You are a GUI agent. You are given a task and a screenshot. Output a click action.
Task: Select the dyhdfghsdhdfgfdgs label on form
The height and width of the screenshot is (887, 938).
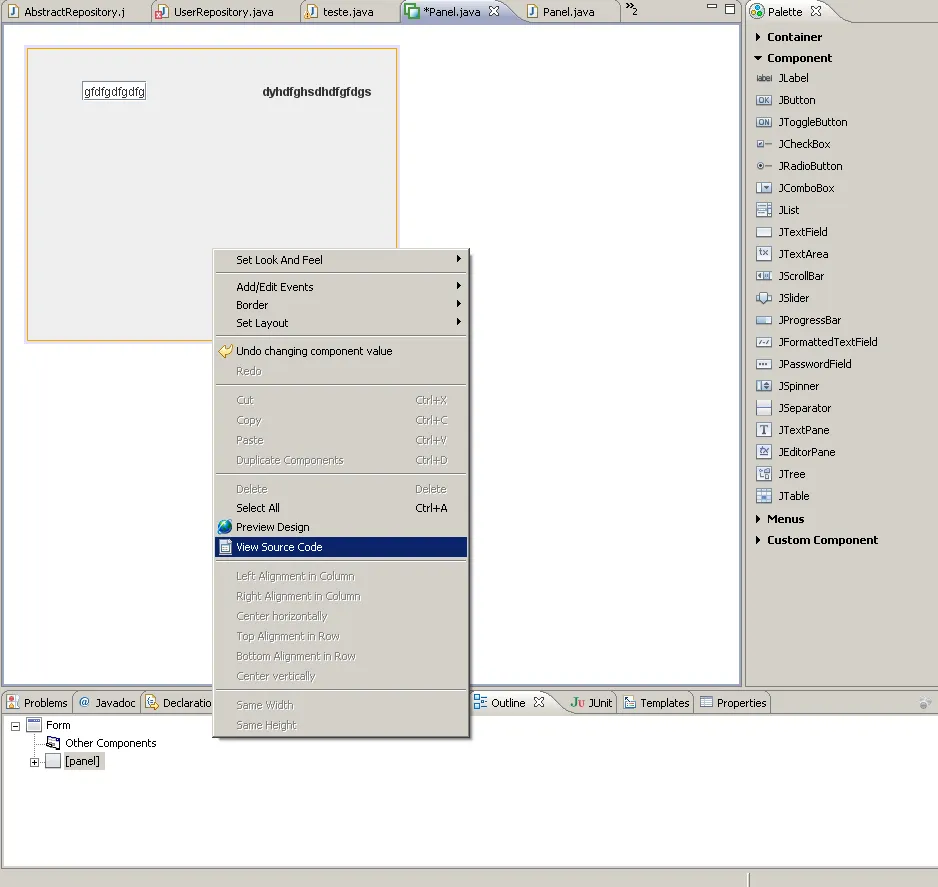316,92
